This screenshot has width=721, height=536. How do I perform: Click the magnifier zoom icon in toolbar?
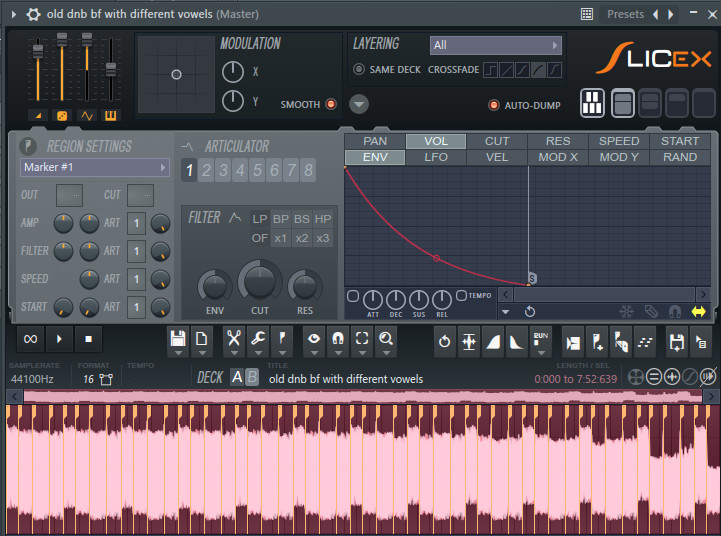385,340
